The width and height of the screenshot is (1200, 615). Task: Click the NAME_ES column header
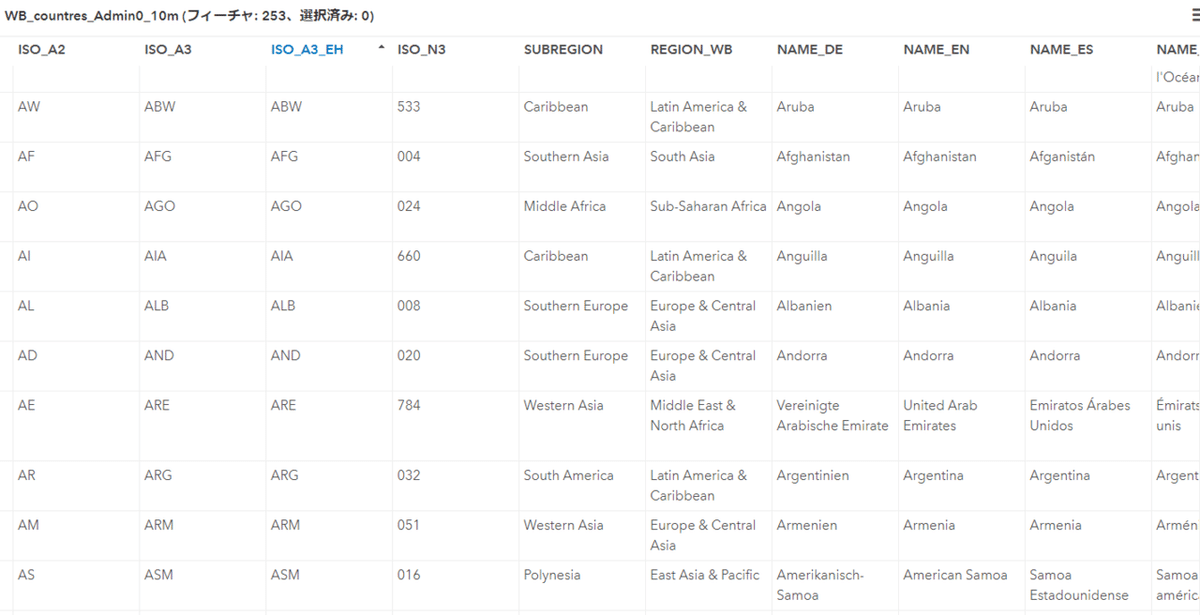[1061, 49]
